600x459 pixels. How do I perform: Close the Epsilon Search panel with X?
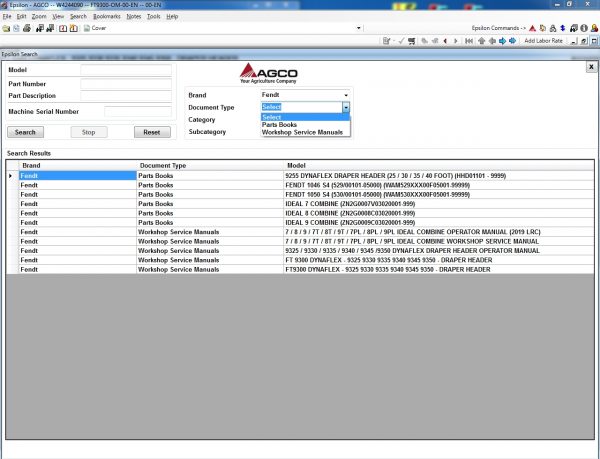point(591,67)
